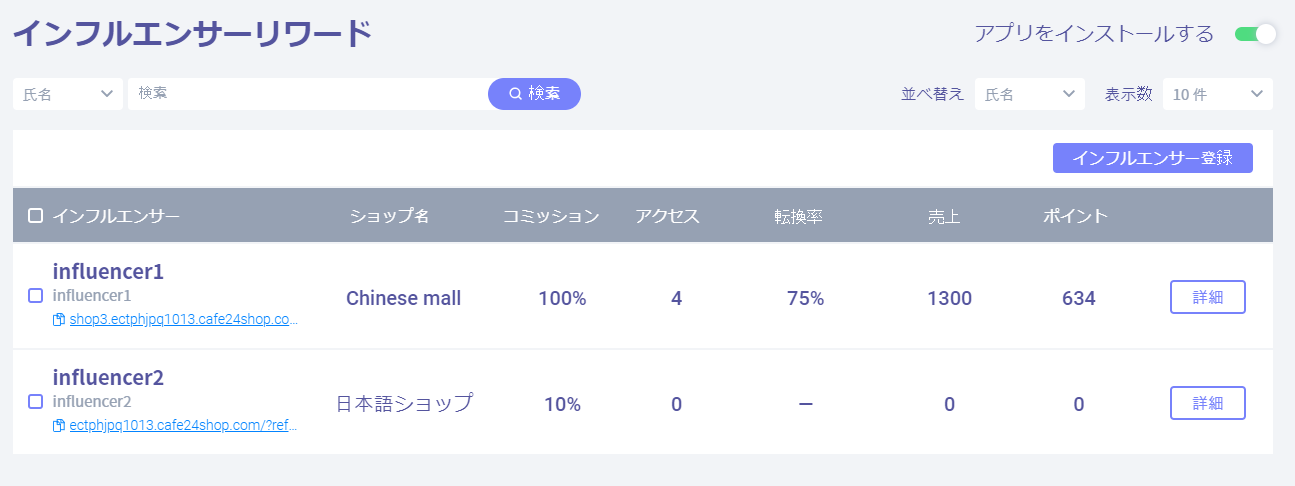Open the shop3.ectphjpq1013.cafe24shop link

coord(184,320)
